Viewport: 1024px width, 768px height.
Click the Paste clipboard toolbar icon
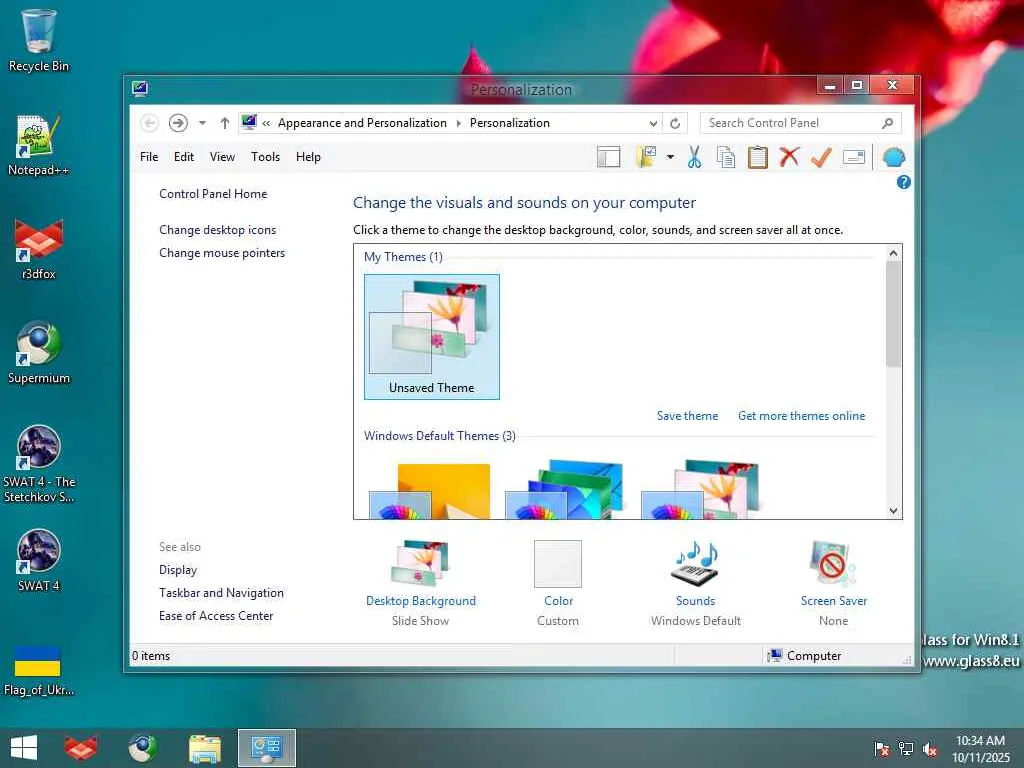pos(758,157)
